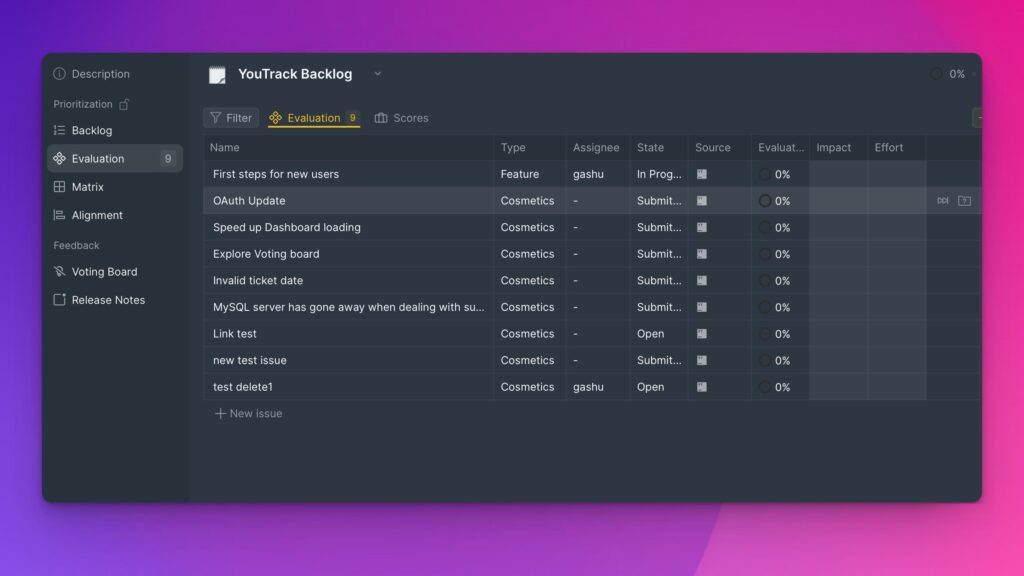Image resolution: width=1024 pixels, height=576 pixels.
Task: Select the Evaluation tab with badge 9
Action: coord(313,117)
